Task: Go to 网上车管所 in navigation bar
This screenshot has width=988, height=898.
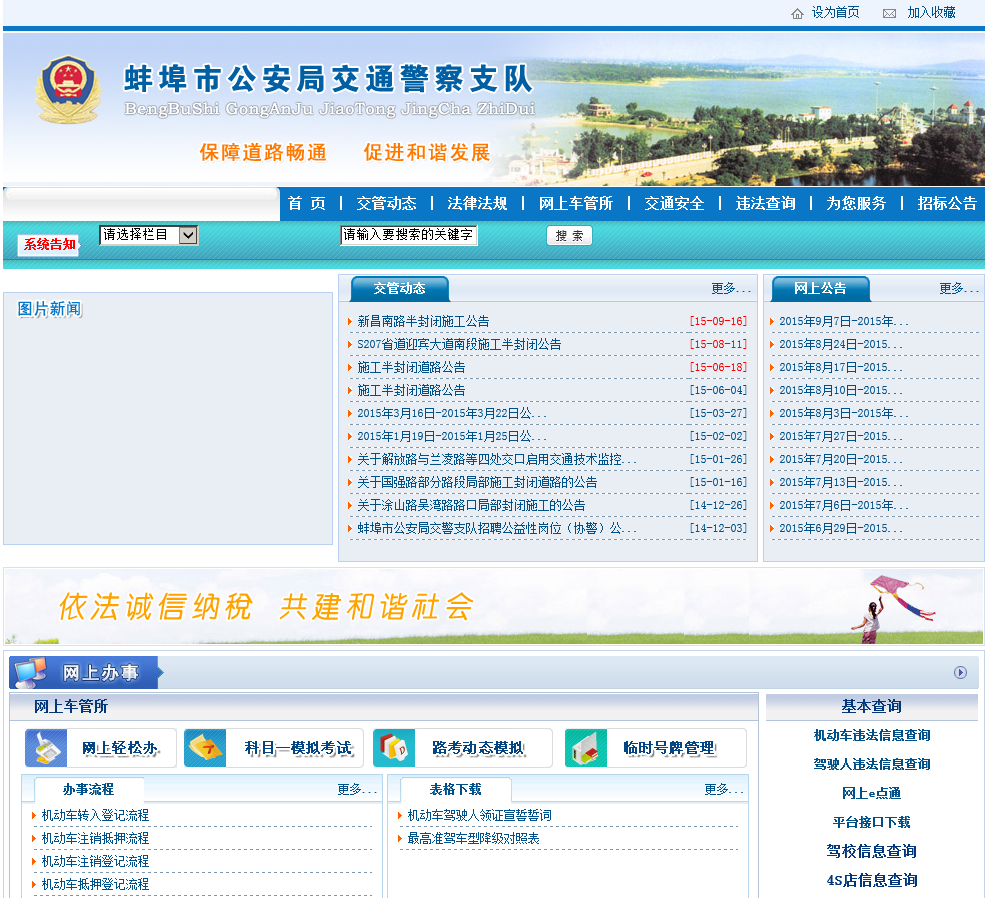Action: 576,204
